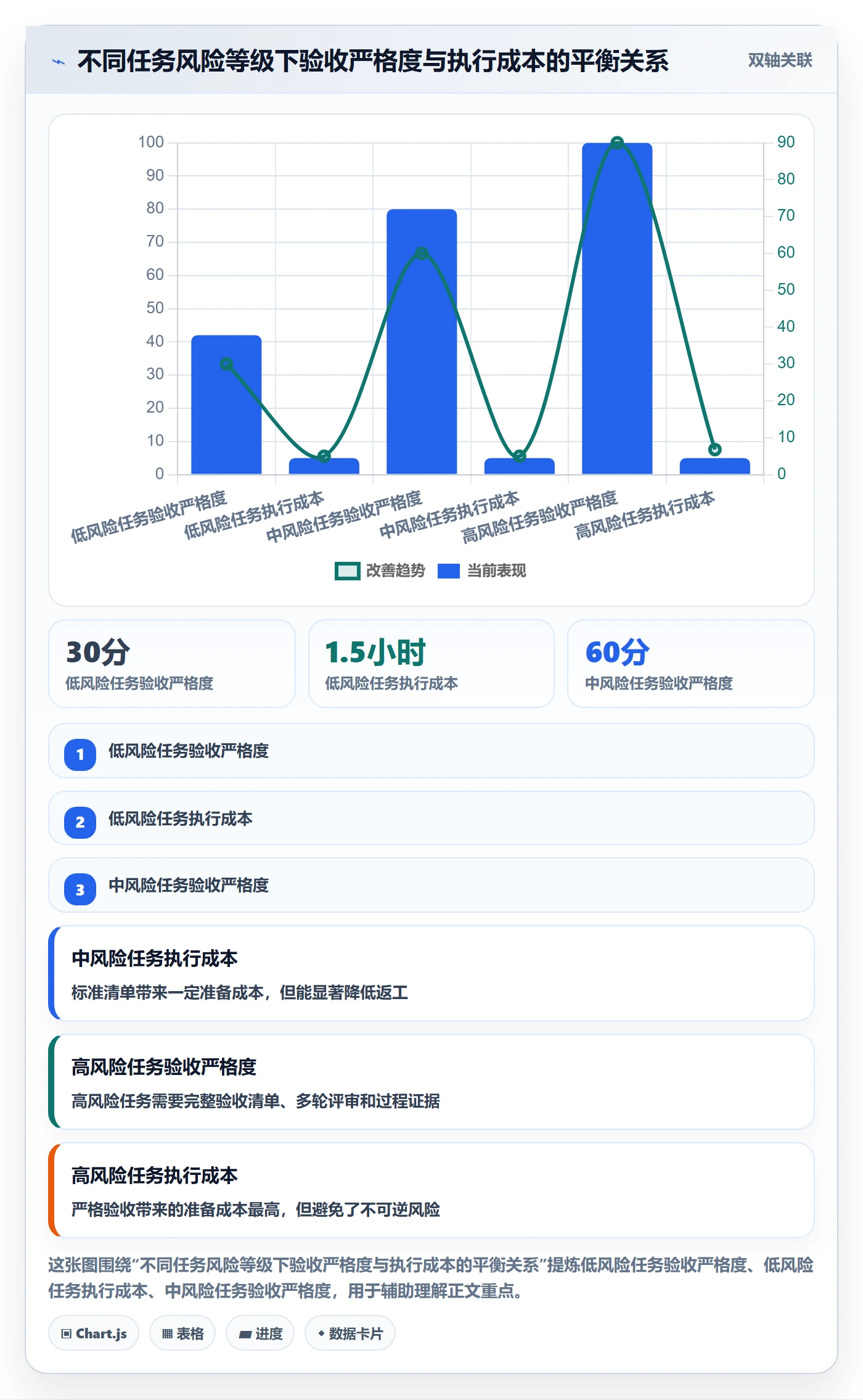Click the chart title 不同任务风险等级下验收严格度与执行成本的平衡关系

373,61
